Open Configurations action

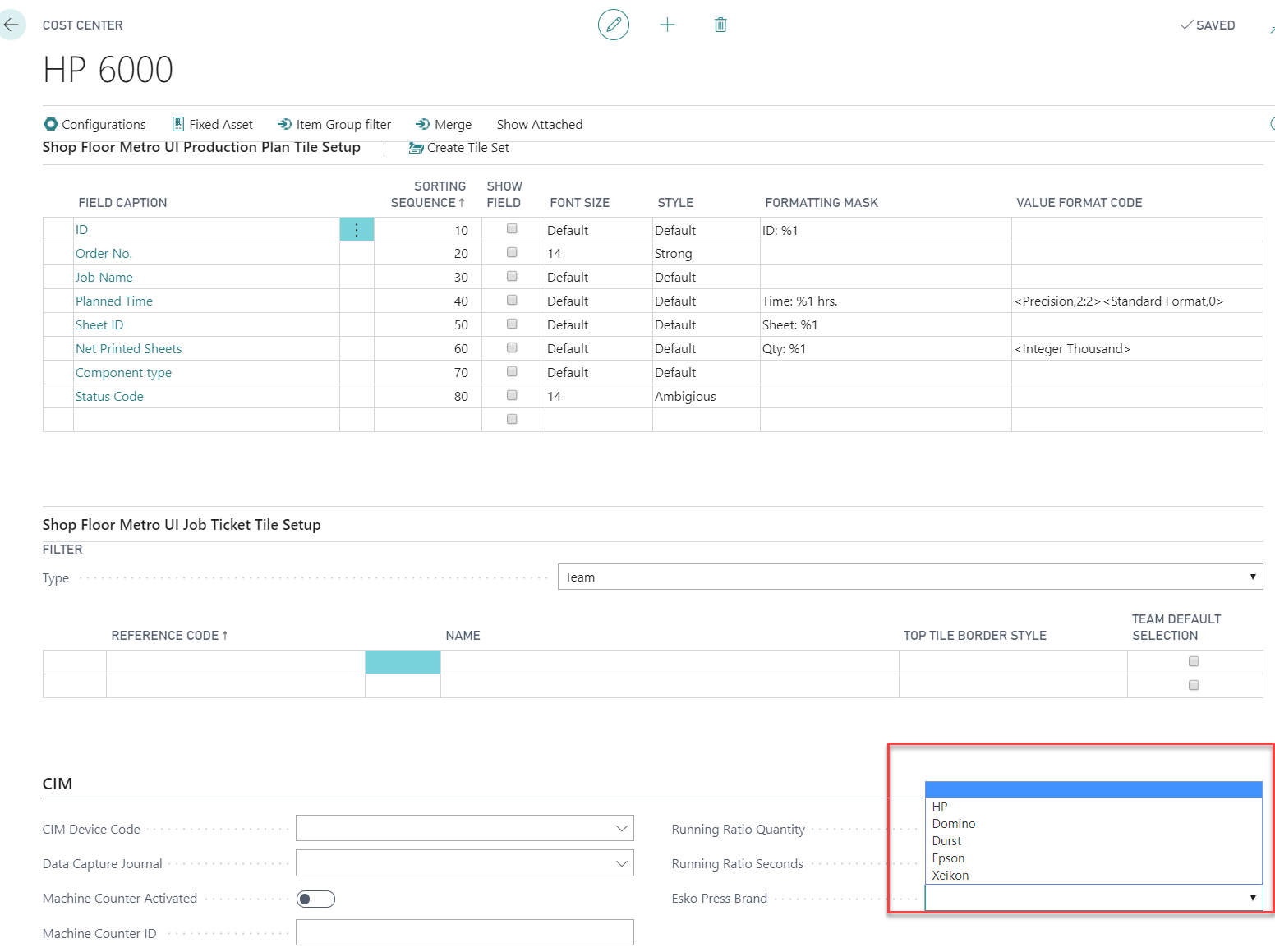click(x=94, y=124)
